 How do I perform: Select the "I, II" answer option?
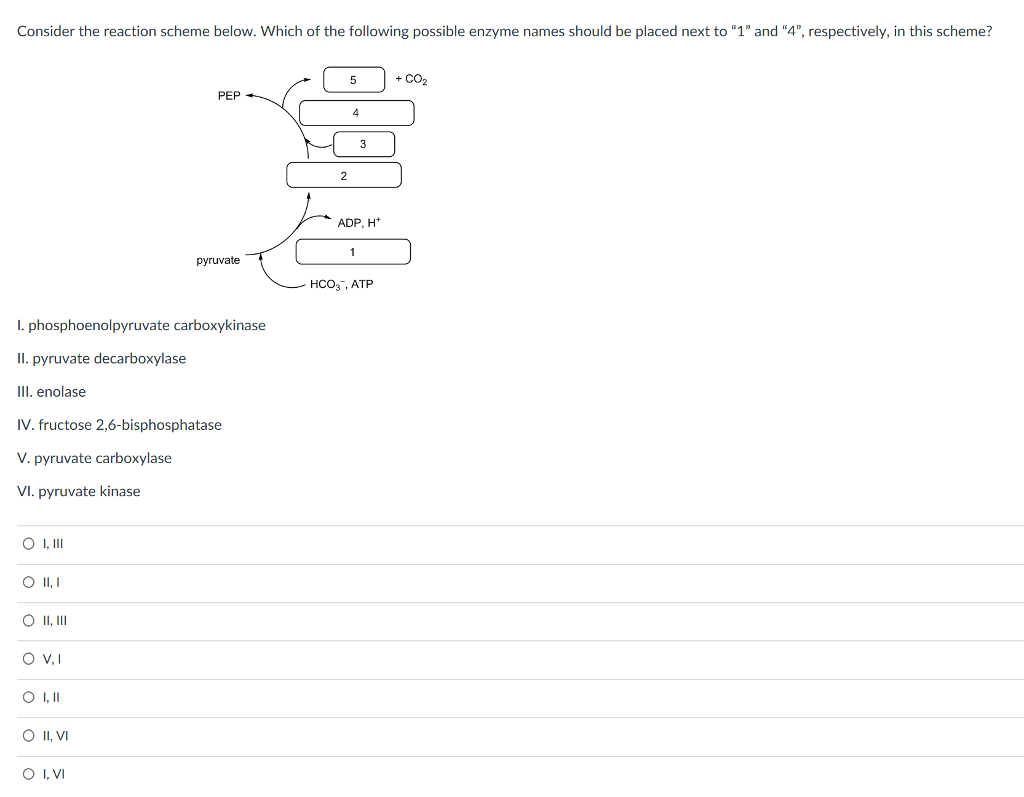29,697
